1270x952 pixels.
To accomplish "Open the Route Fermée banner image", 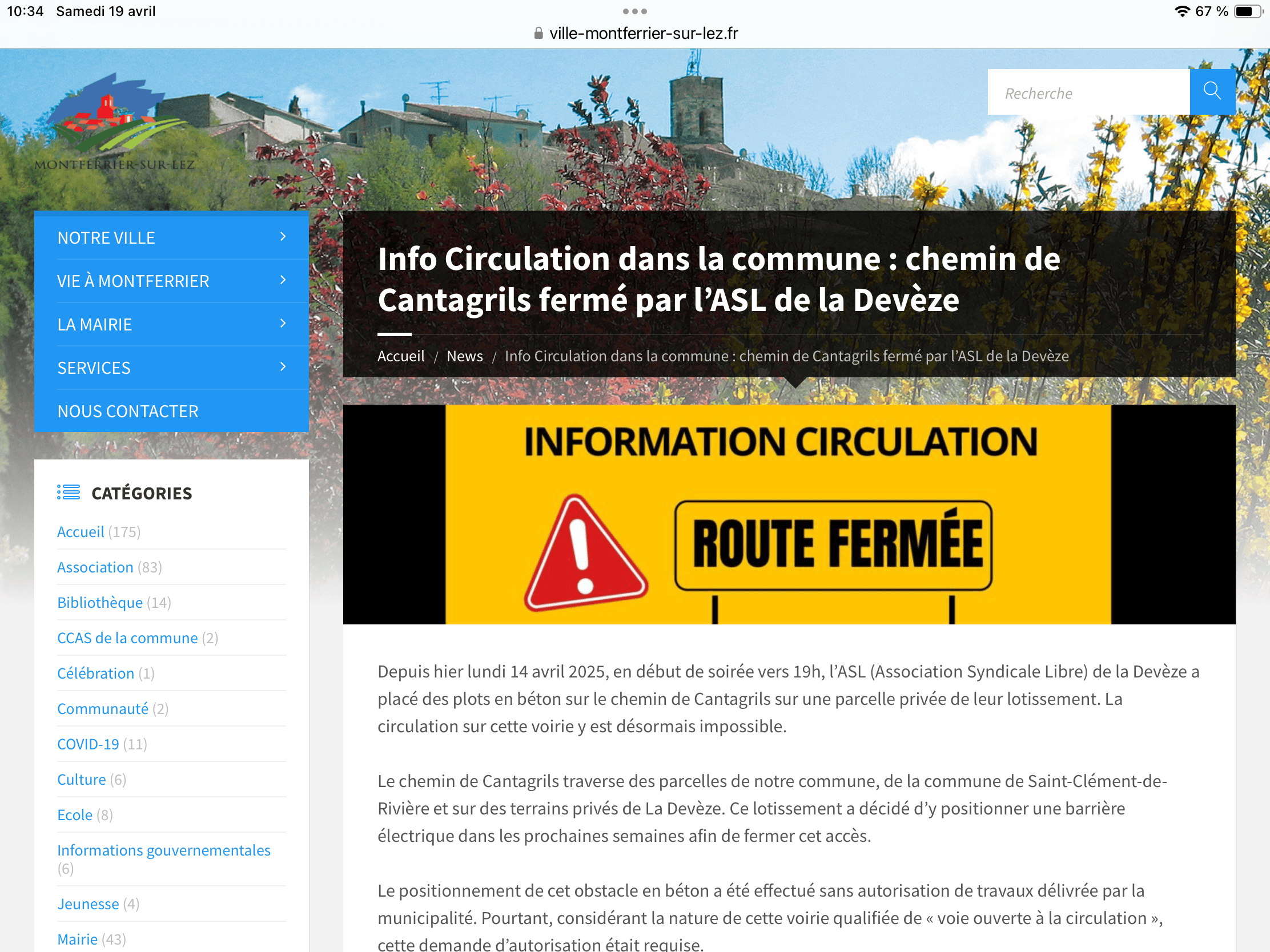I will click(x=788, y=514).
